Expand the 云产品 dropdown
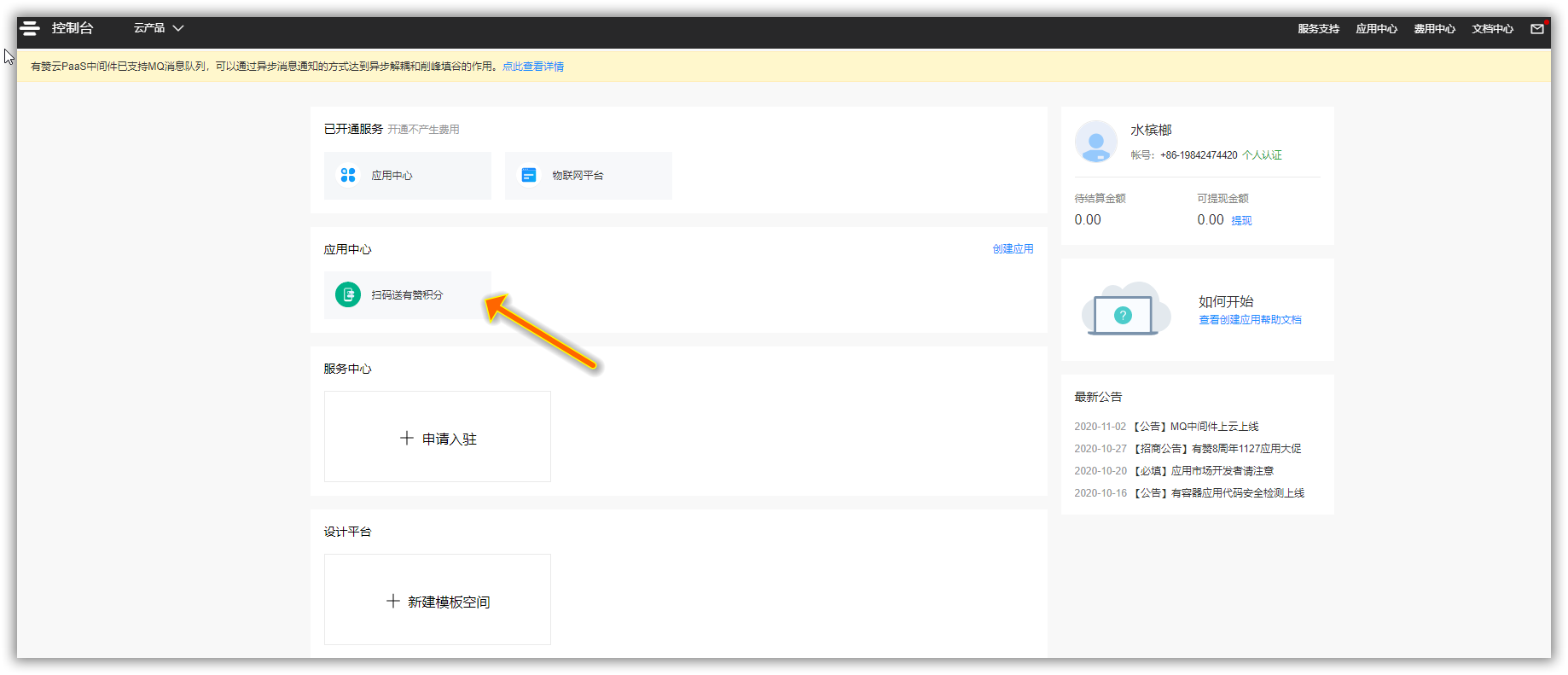The height and width of the screenshot is (675, 1568). 159,28
